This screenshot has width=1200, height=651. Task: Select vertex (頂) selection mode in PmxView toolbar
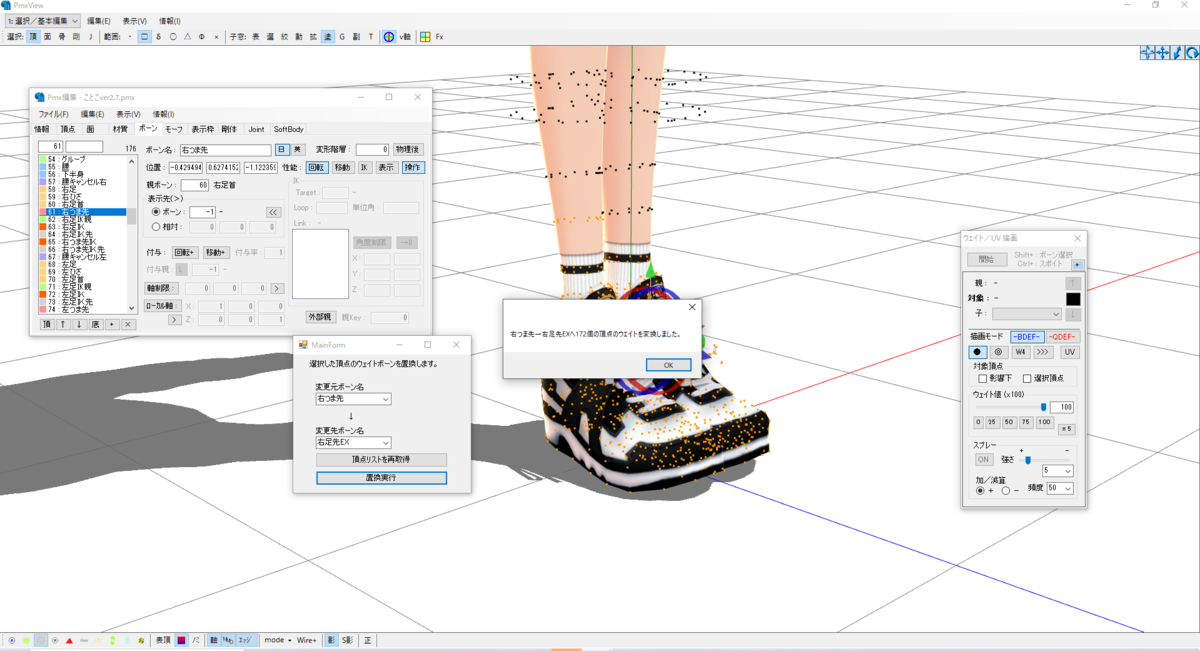33,36
